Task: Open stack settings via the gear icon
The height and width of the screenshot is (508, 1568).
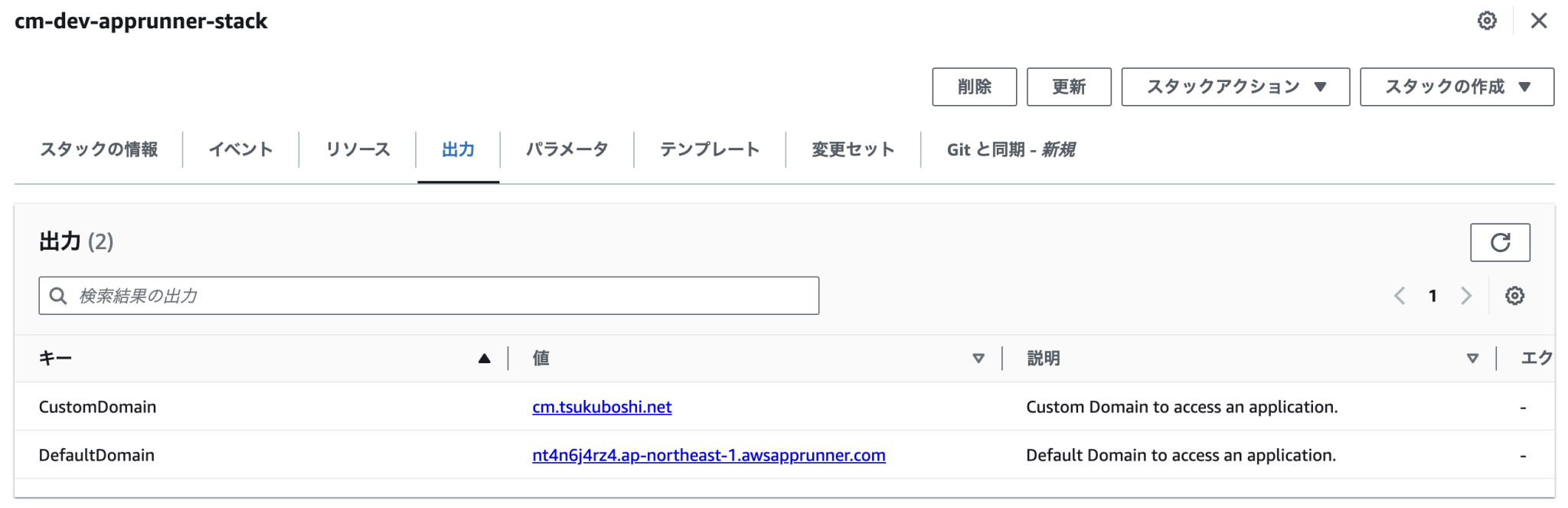Action: click(1486, 20)
